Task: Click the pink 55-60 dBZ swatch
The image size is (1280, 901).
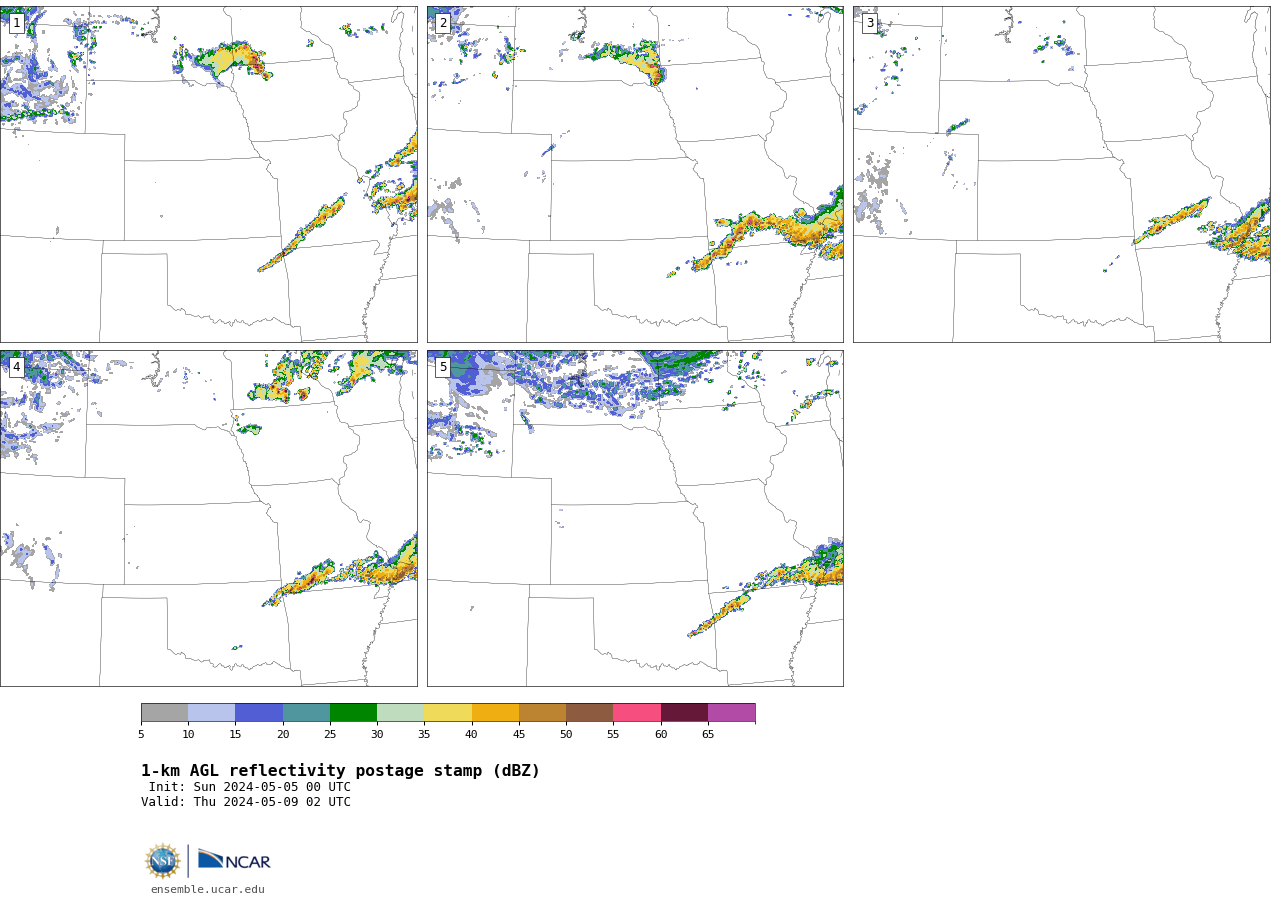Action: pos(637,713)
